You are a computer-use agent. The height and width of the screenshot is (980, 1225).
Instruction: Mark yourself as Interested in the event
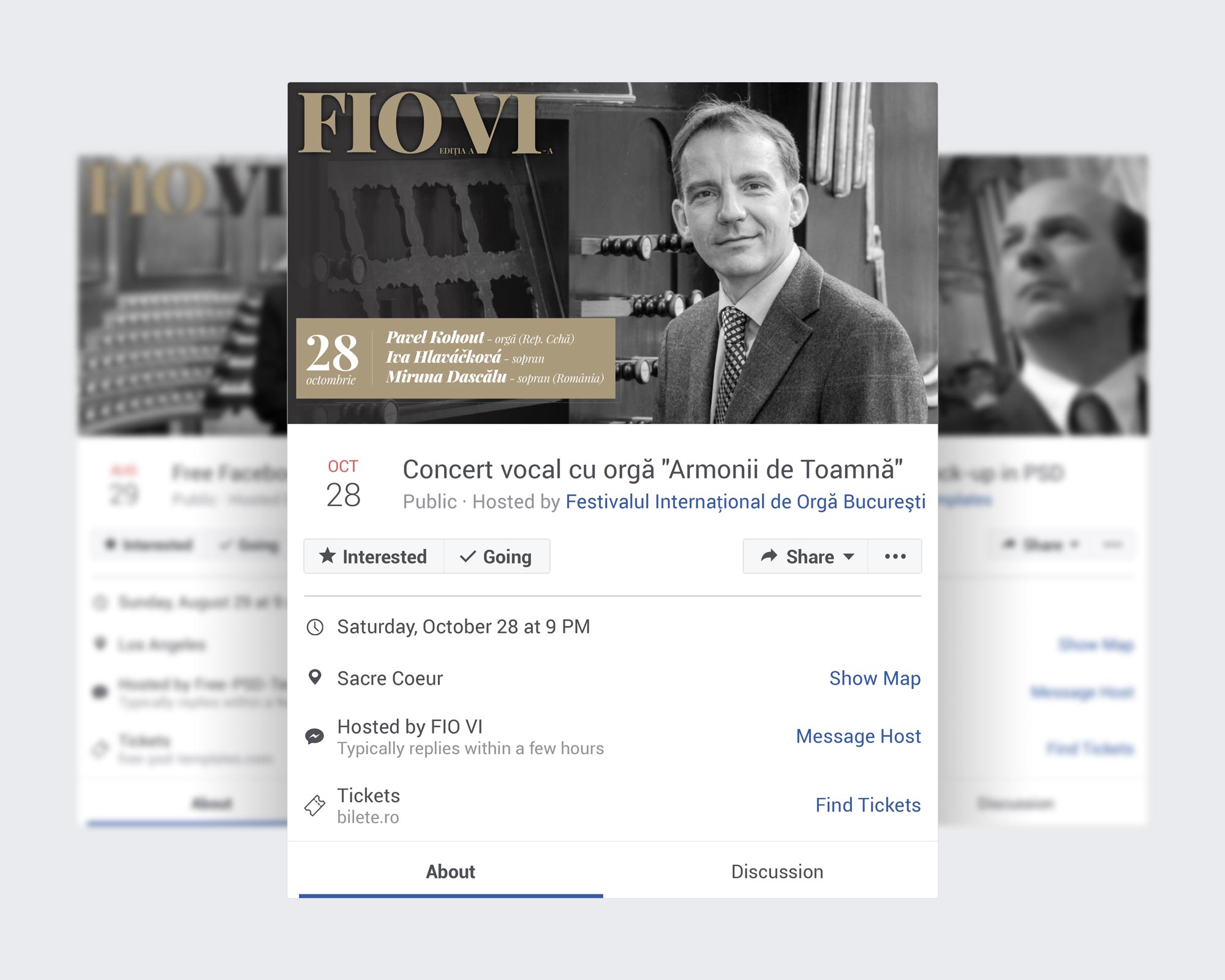(374, 556)
